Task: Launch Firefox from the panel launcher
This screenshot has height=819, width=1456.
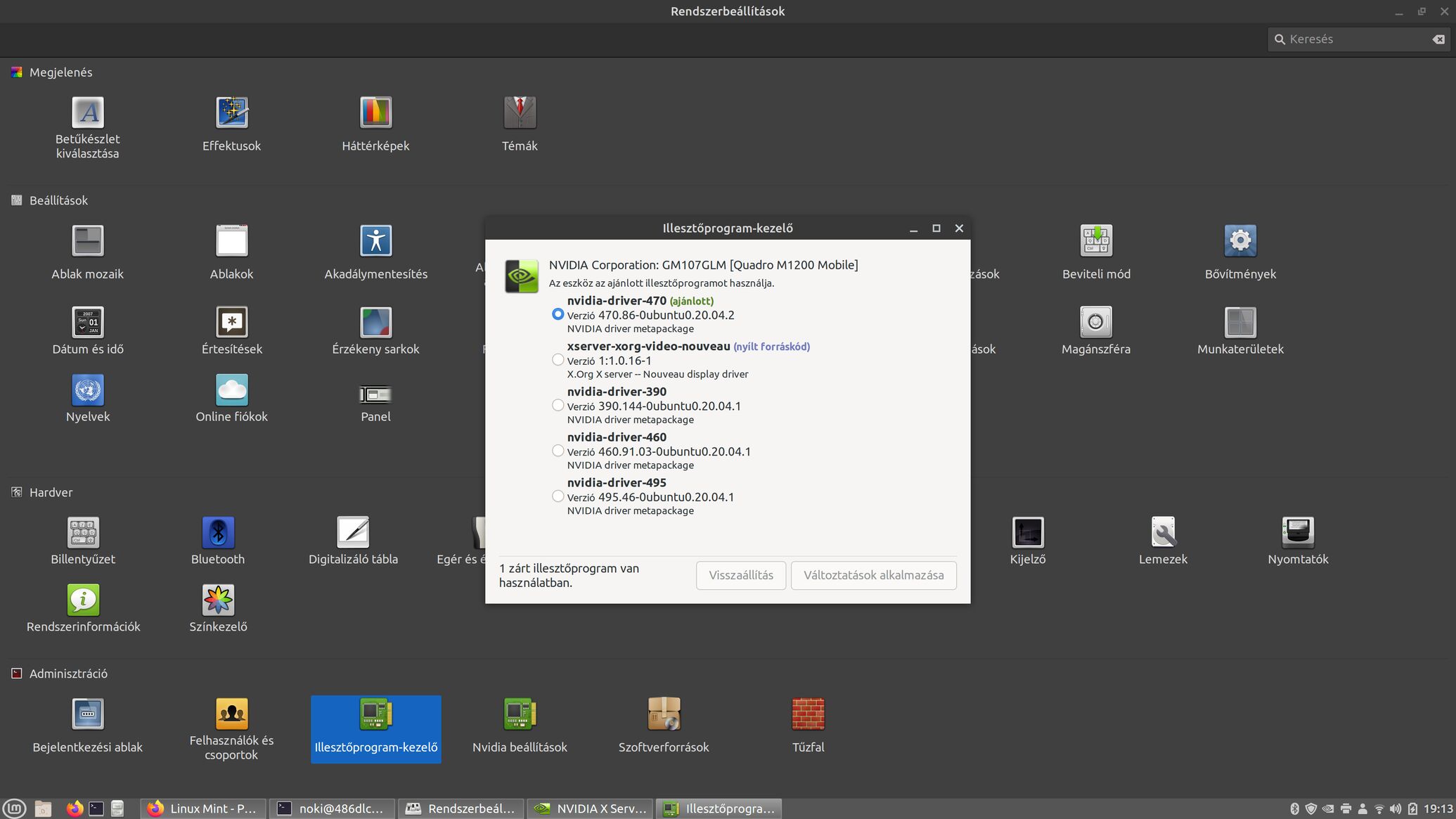Action: coord(75,808)
